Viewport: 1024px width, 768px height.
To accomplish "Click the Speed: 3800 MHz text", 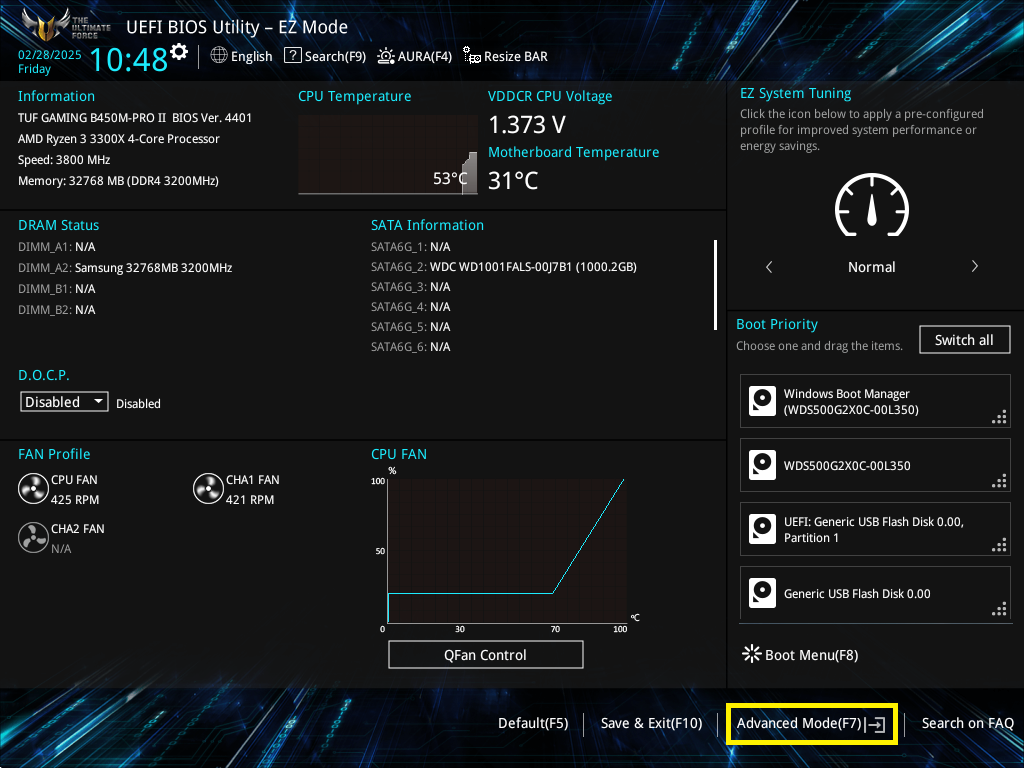I will (64, 159).
